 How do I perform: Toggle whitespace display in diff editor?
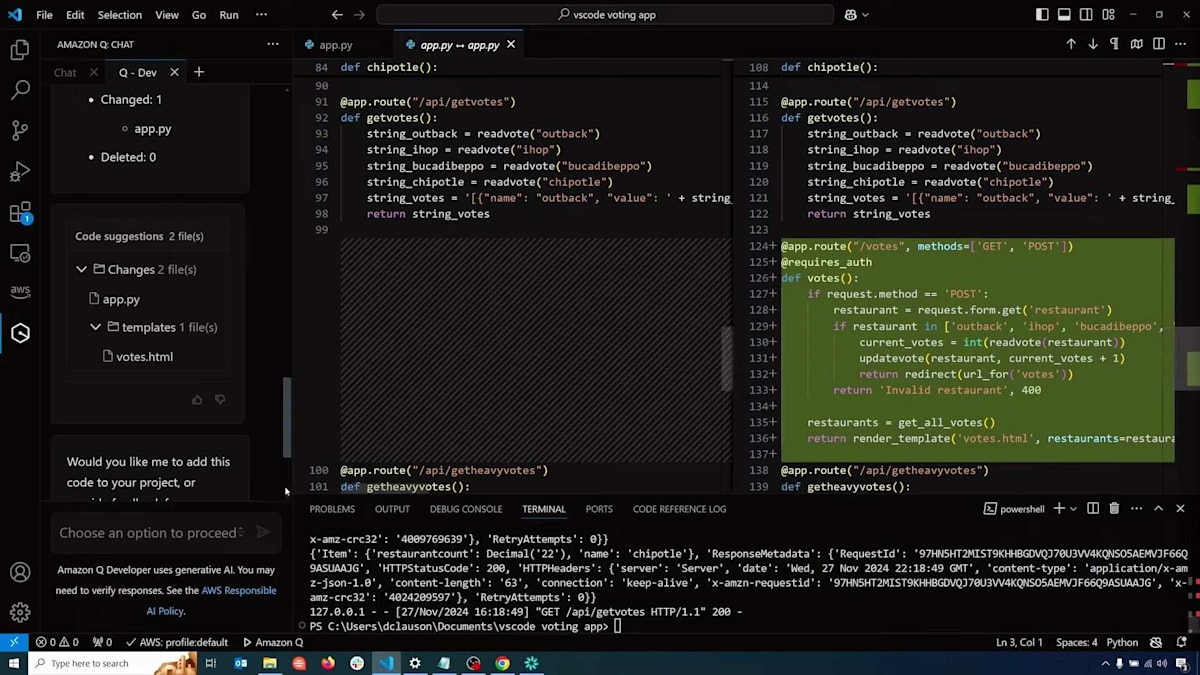pos(1115,45)
